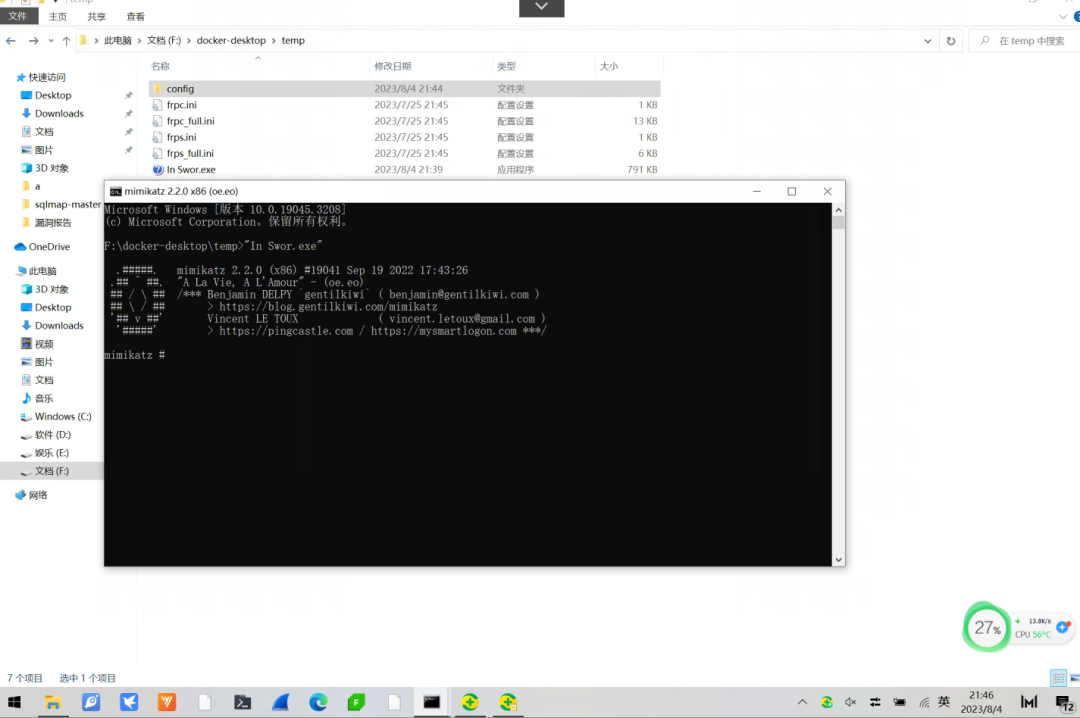The image size is (1080, 718).
Task: Go forward in File Explorer
Action: (33, 41)
